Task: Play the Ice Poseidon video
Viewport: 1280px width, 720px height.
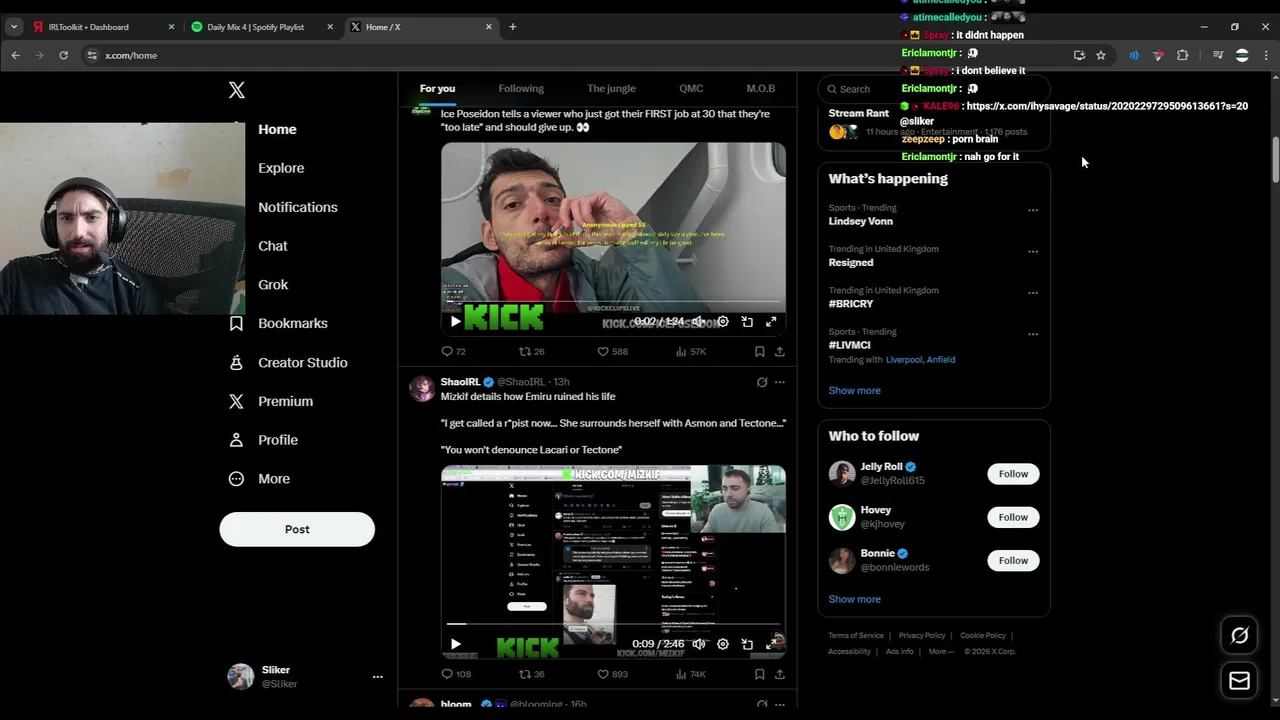Action: click(x=455, y=321)
